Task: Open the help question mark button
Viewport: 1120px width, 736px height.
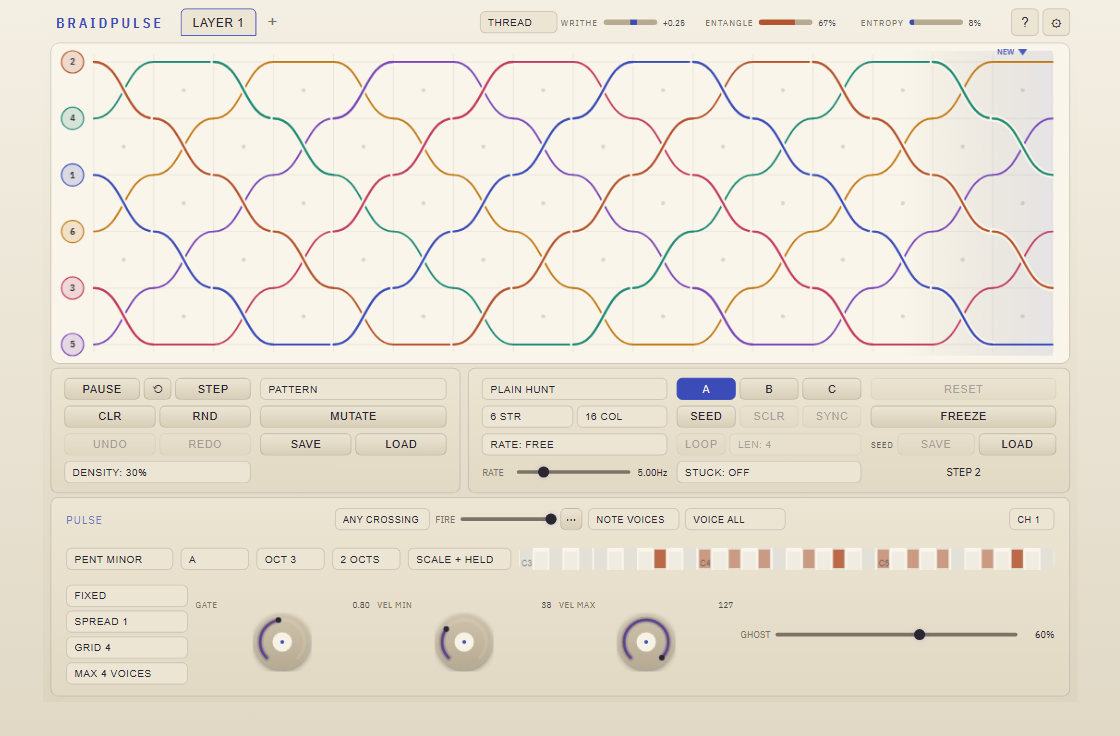Action: pyautogui.click(x=1024, y=22)
